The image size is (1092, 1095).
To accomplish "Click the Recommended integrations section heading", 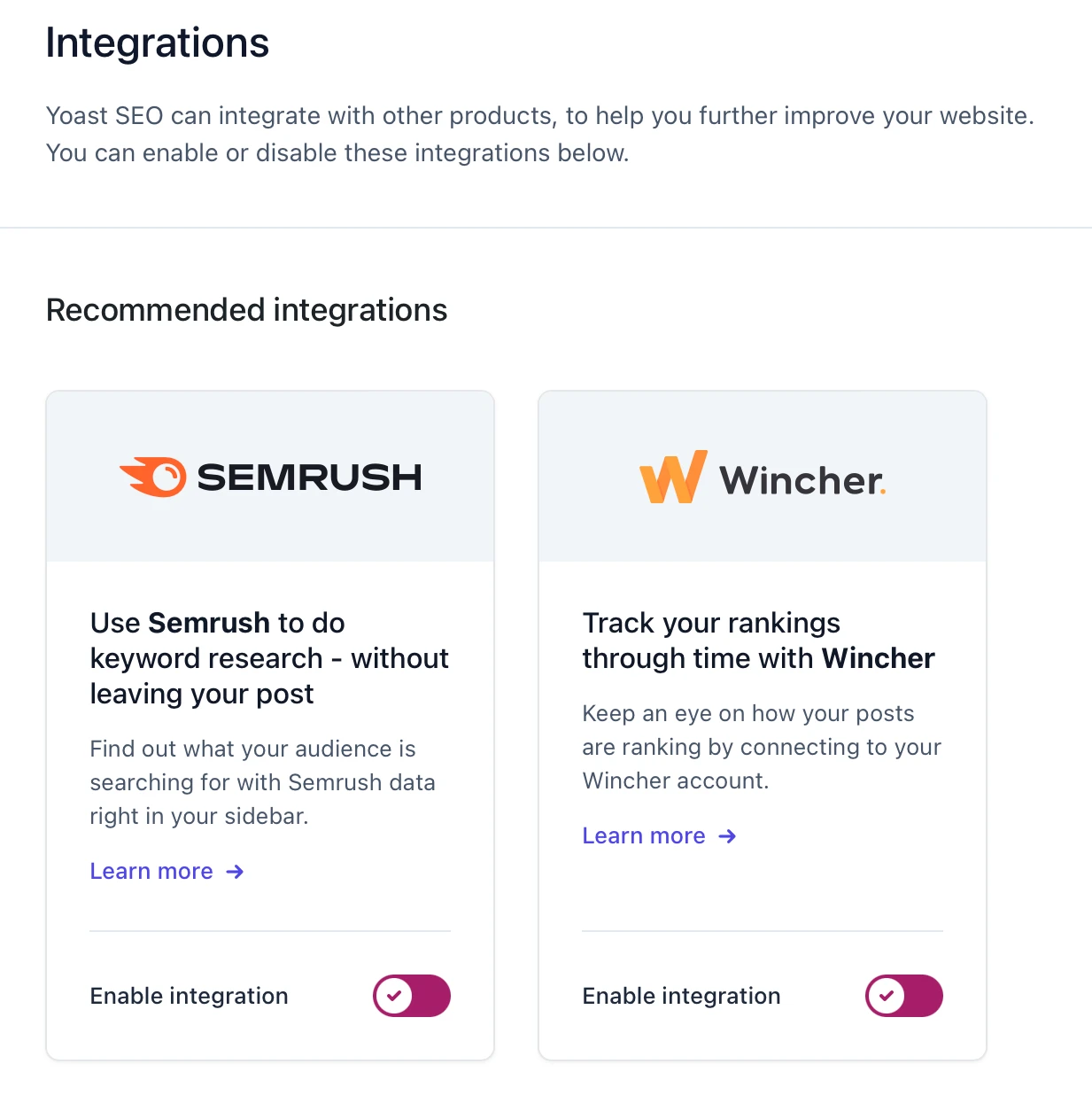I will pyautogui.click(x=247, y=310).
